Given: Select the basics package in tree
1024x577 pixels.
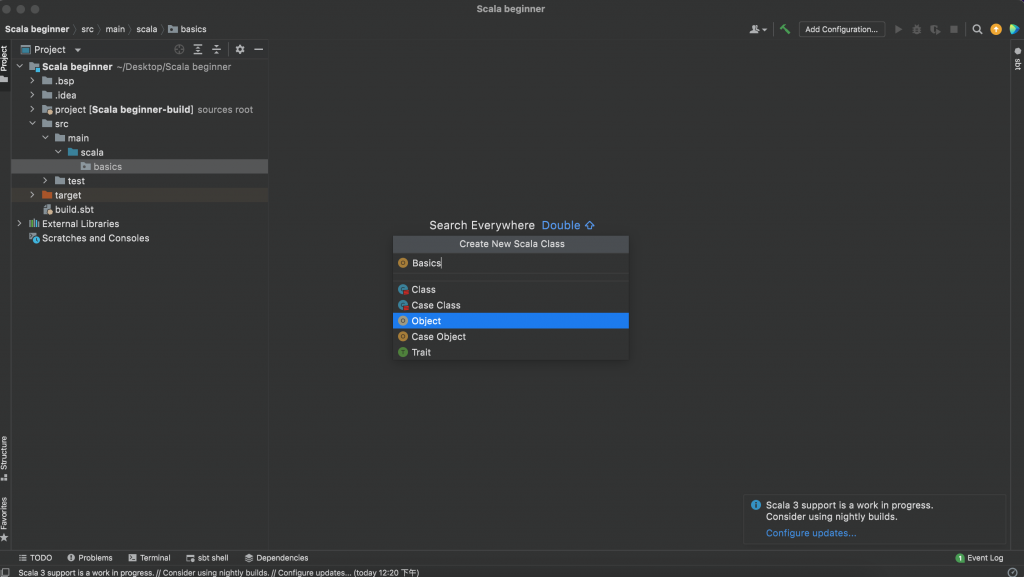Looking at the screenshot, I should (140, 166).
